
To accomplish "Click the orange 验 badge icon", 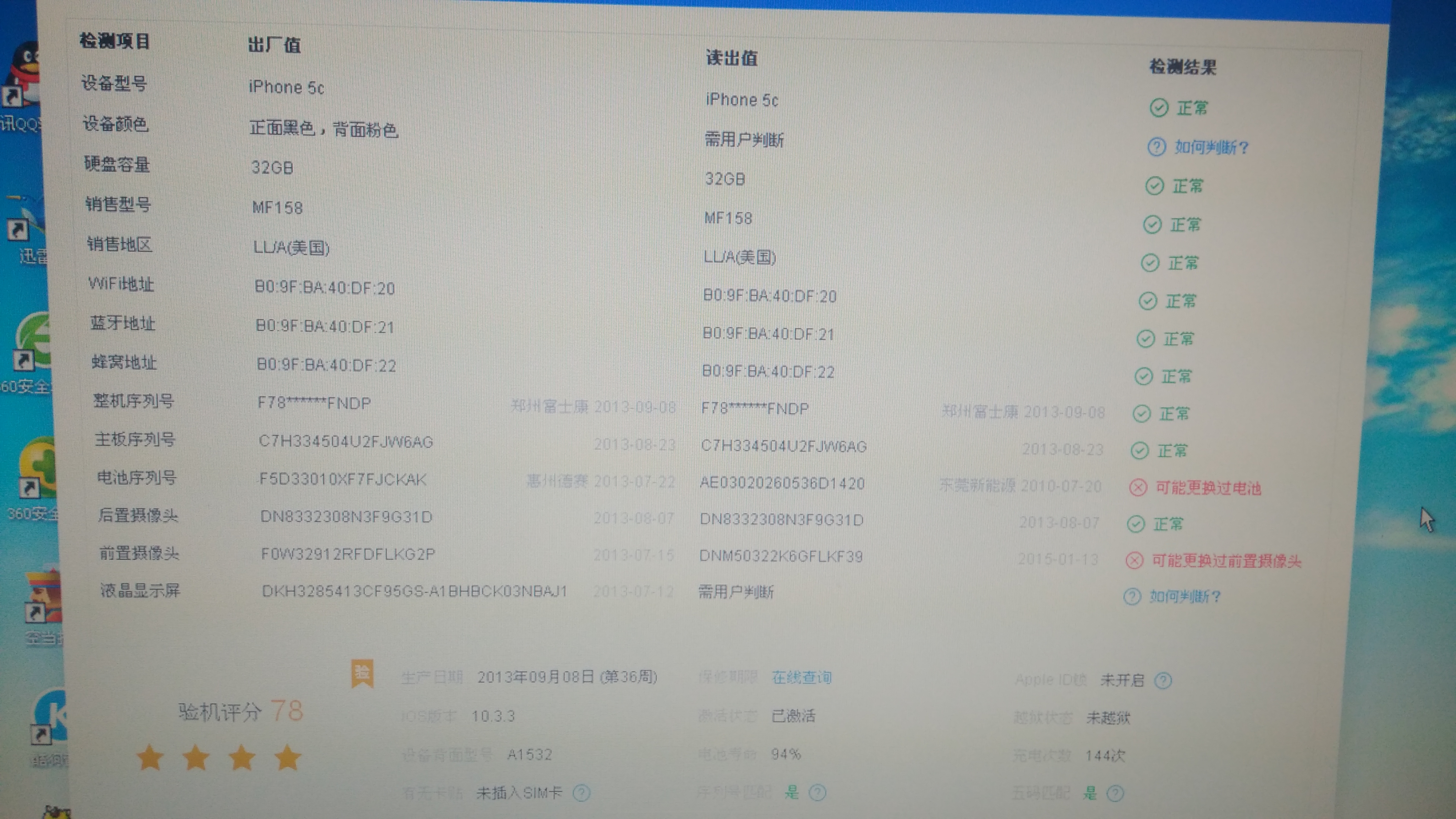I will (362, 673).
